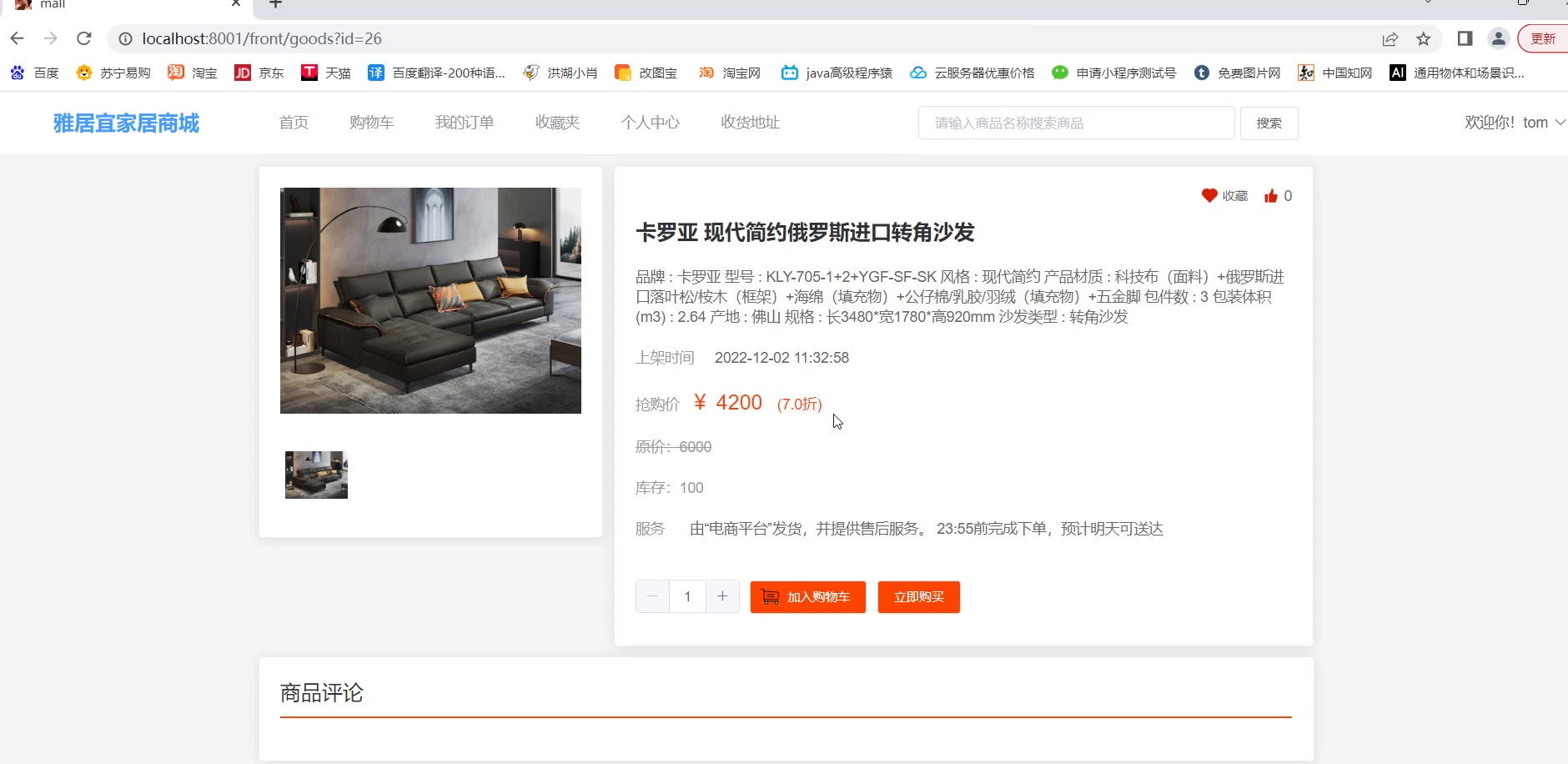This screenshot has height=764, width=1568.
Task: Open a new browser tab
Action: [x=276, y=4]
